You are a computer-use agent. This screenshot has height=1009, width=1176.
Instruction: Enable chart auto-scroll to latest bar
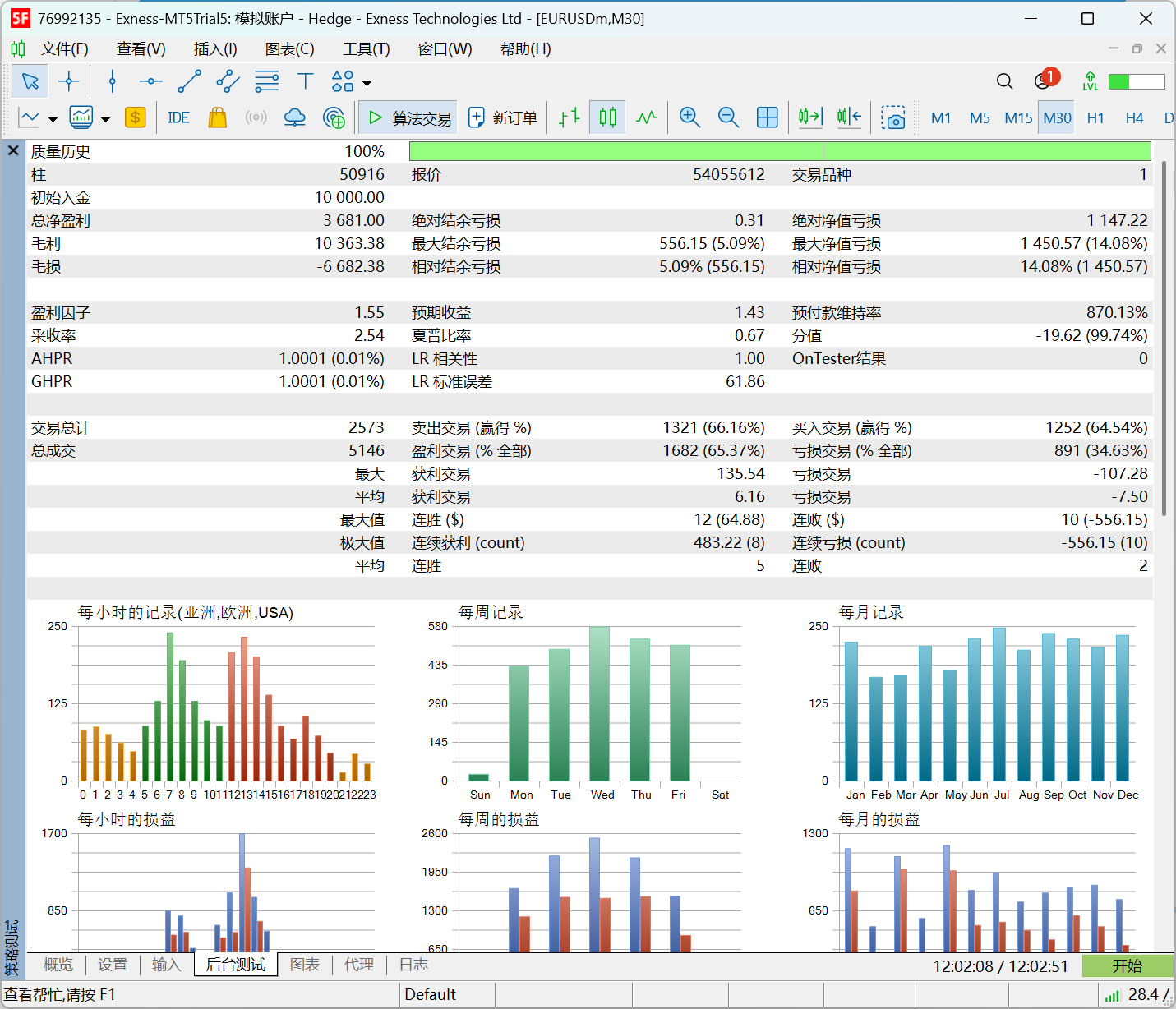810,117
